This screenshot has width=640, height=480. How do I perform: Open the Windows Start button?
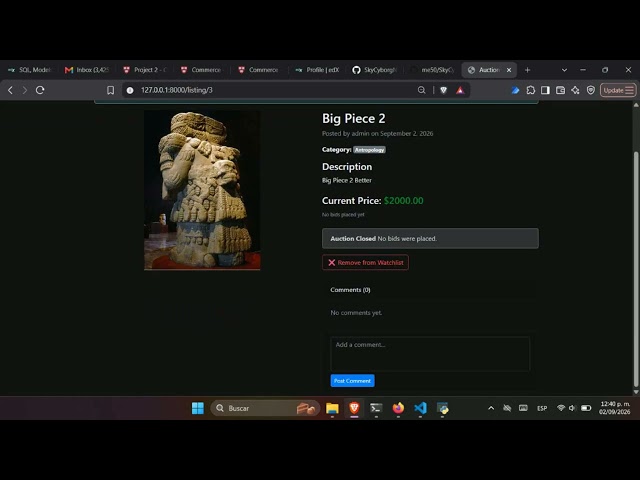(198, 408)
